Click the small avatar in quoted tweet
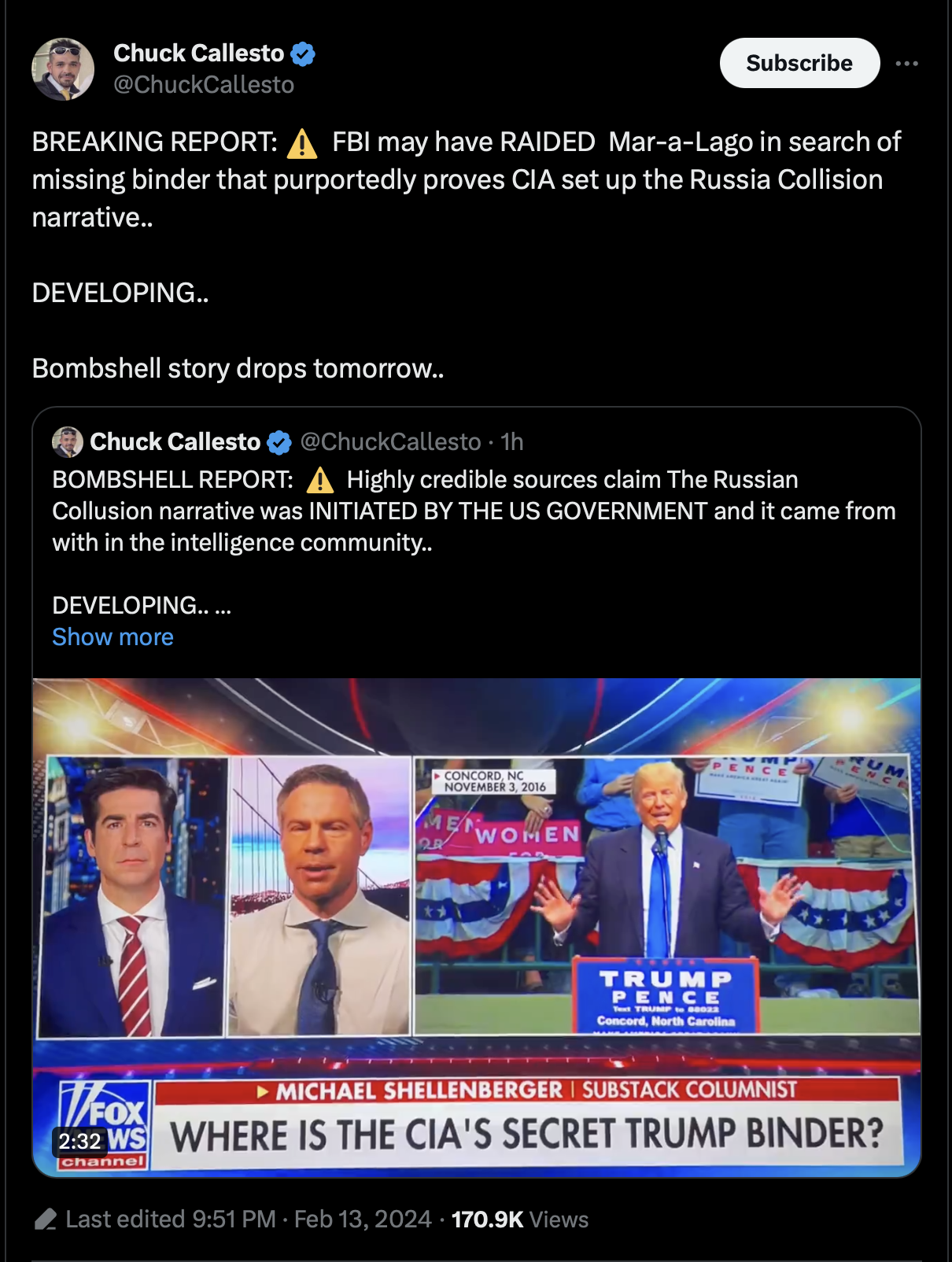This screenshot has width=952, height=1262. (68, 442)
